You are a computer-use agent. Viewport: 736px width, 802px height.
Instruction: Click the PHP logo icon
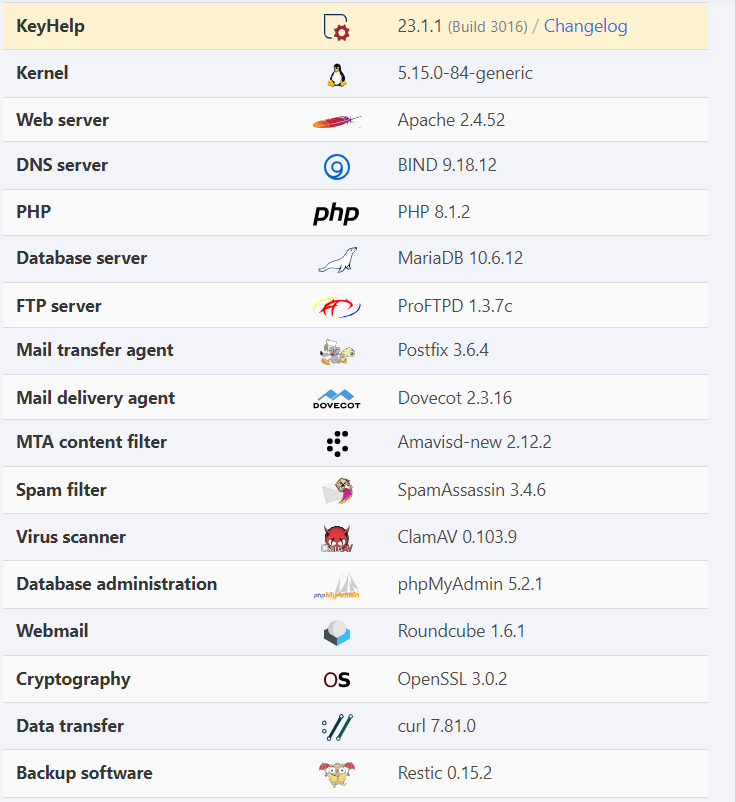point(336,213)
